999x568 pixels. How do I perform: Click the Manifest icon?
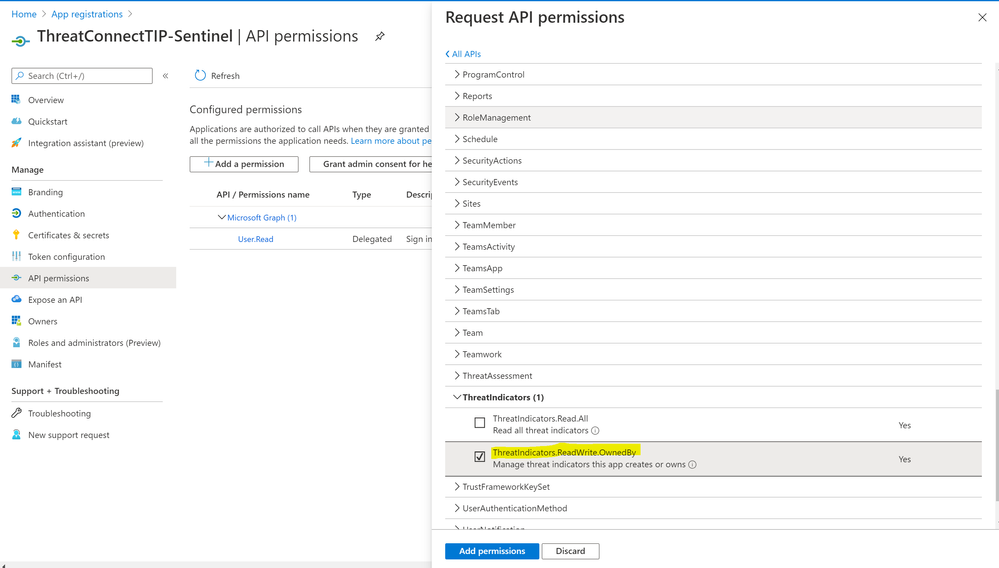pos(16,364)
